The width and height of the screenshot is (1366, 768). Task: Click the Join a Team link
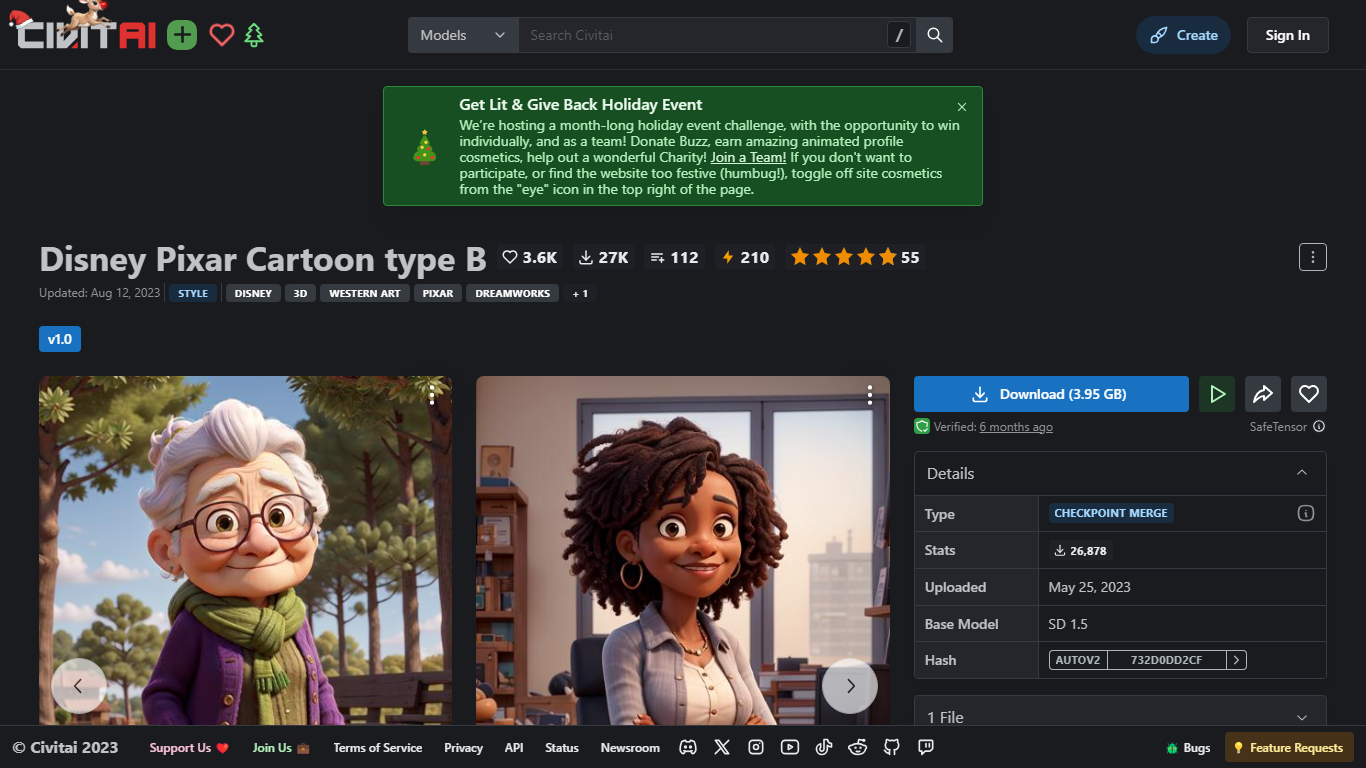click(748, 157)
